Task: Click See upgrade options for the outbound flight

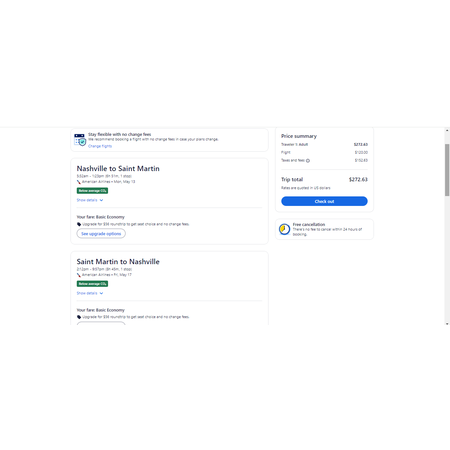Action: click(x=101, y=234)
